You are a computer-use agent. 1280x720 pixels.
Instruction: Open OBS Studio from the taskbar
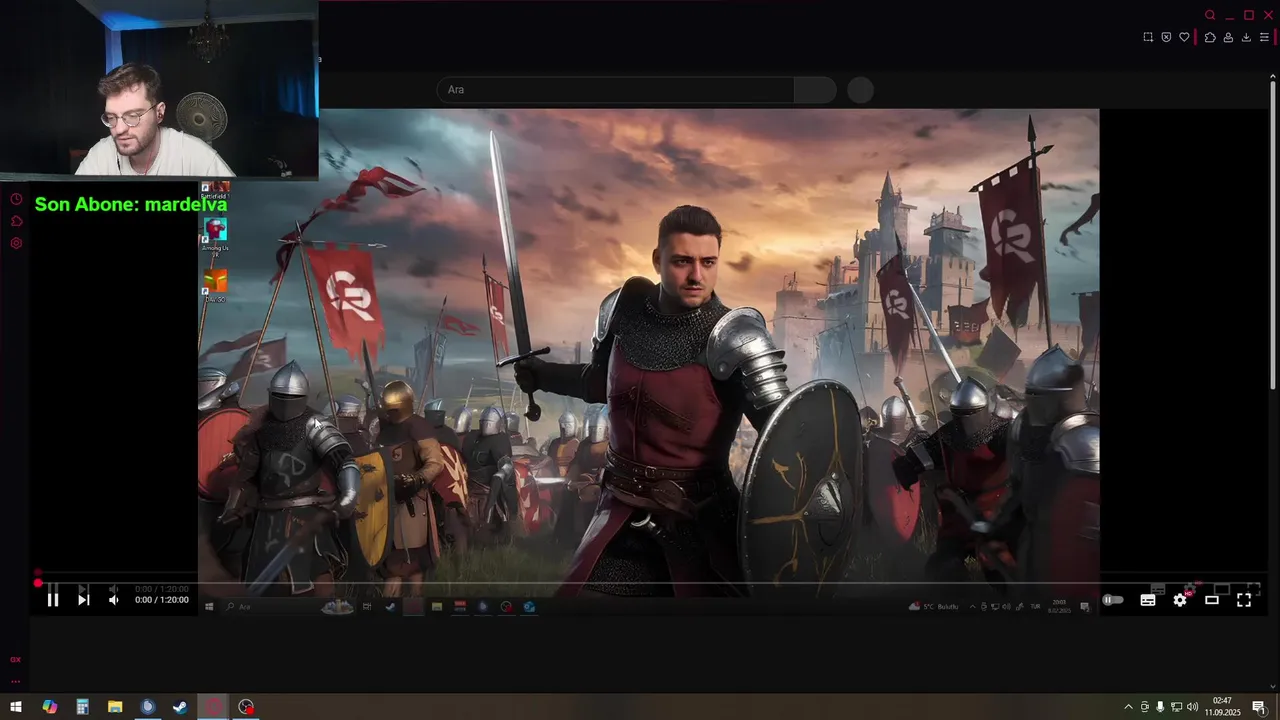(246, 707)
